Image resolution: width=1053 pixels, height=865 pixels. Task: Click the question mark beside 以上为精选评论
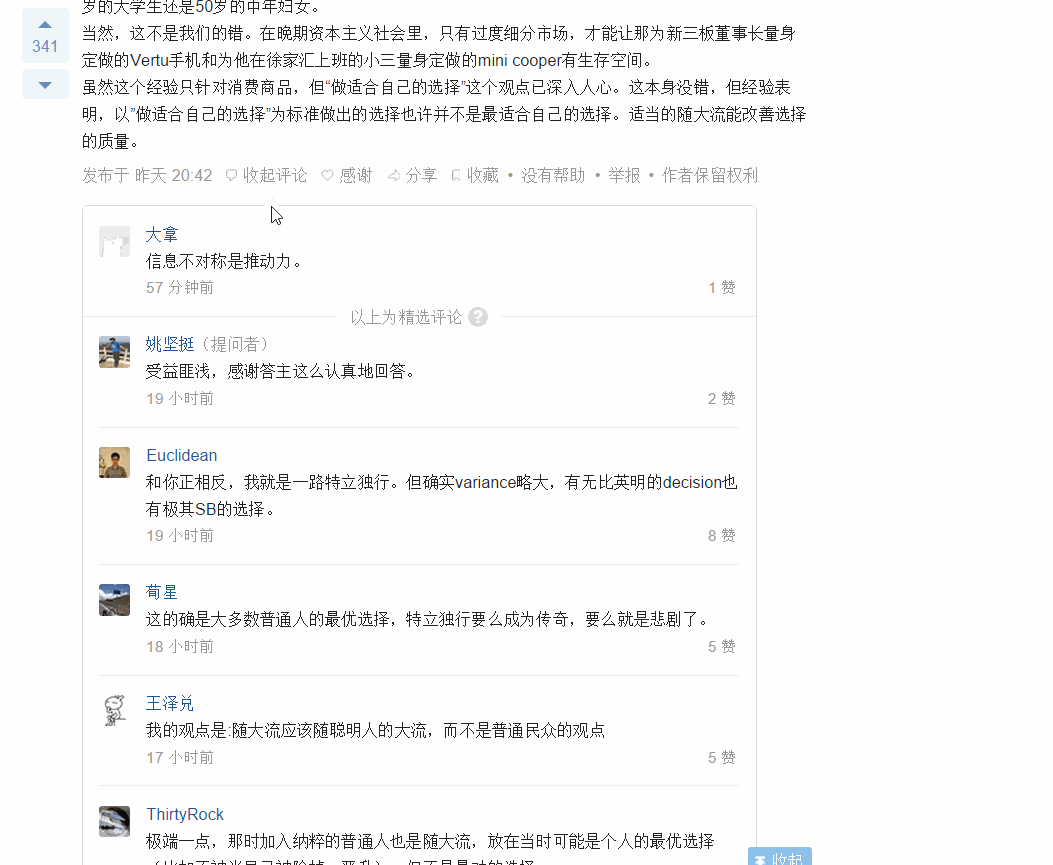[x=477, y=317]
